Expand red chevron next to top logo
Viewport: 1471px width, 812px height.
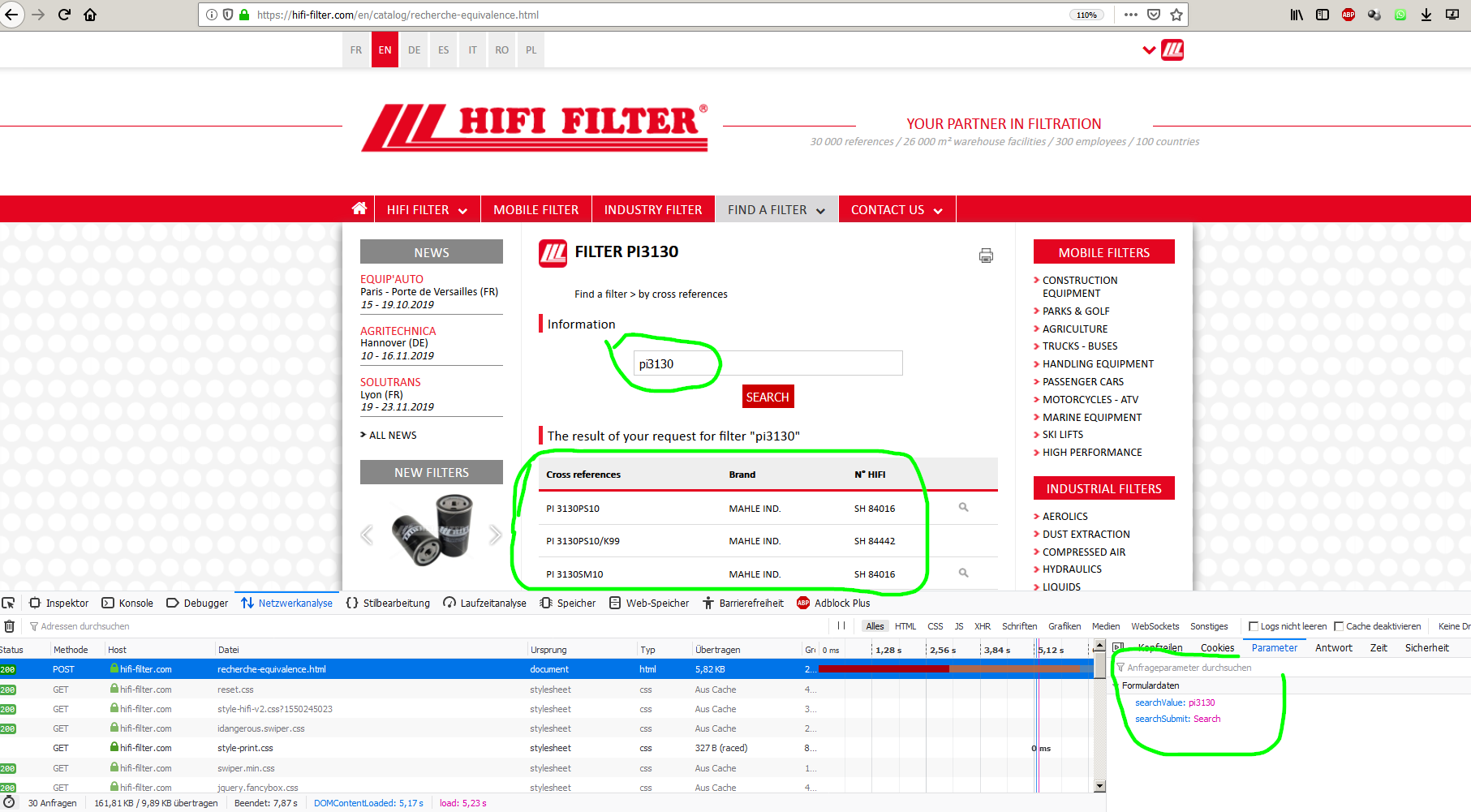(1149, 50)
